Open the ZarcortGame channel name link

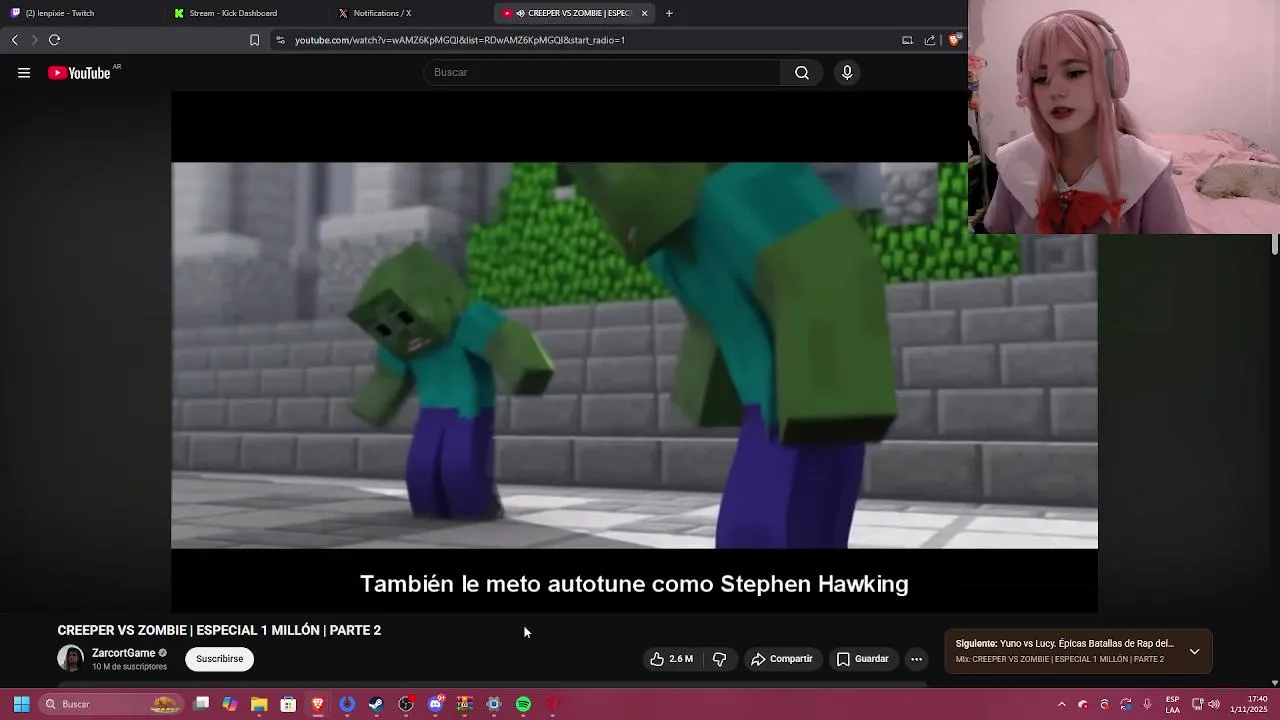coord(123,653)
